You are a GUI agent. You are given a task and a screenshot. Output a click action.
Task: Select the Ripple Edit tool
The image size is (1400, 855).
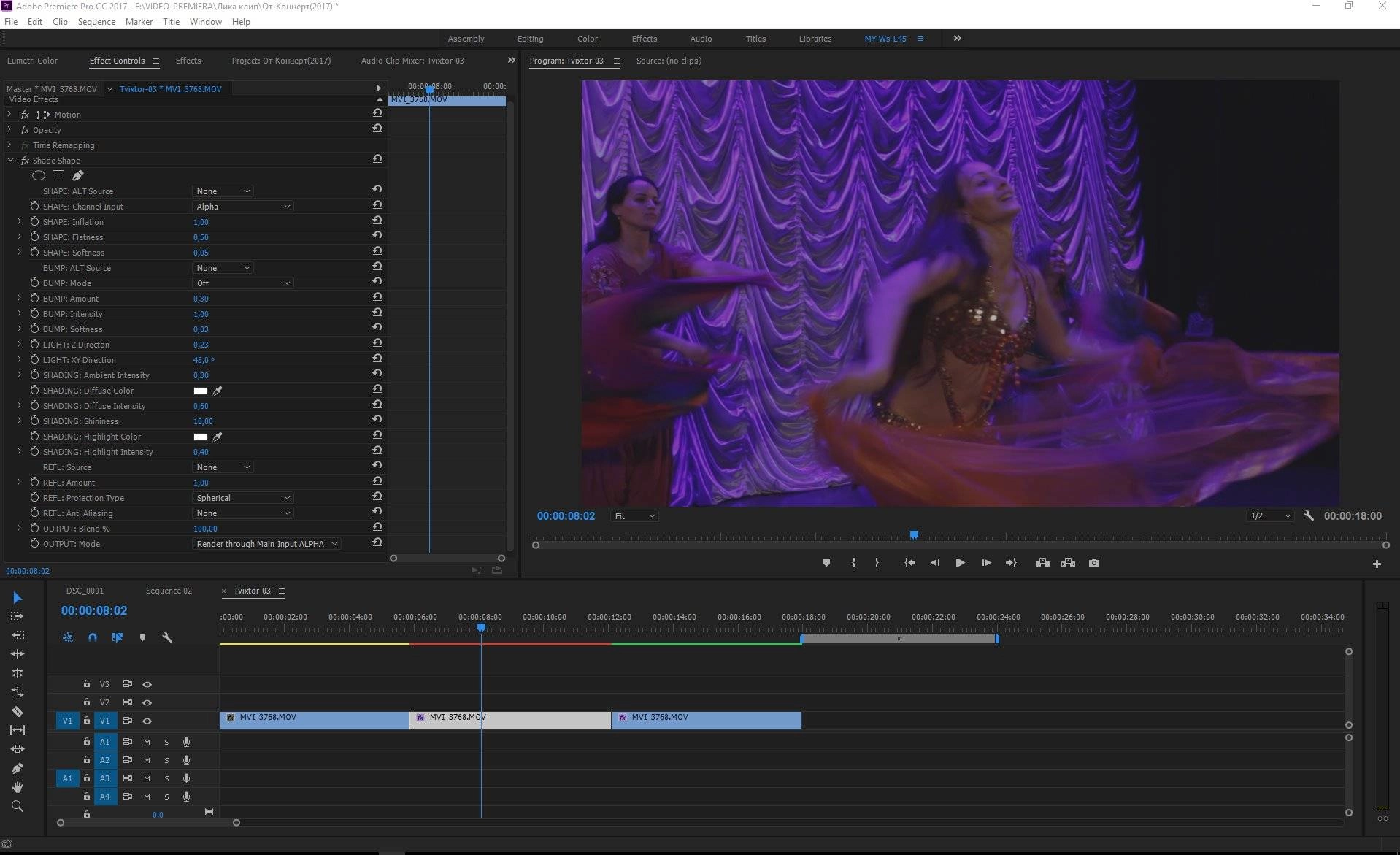click(18, 654)
